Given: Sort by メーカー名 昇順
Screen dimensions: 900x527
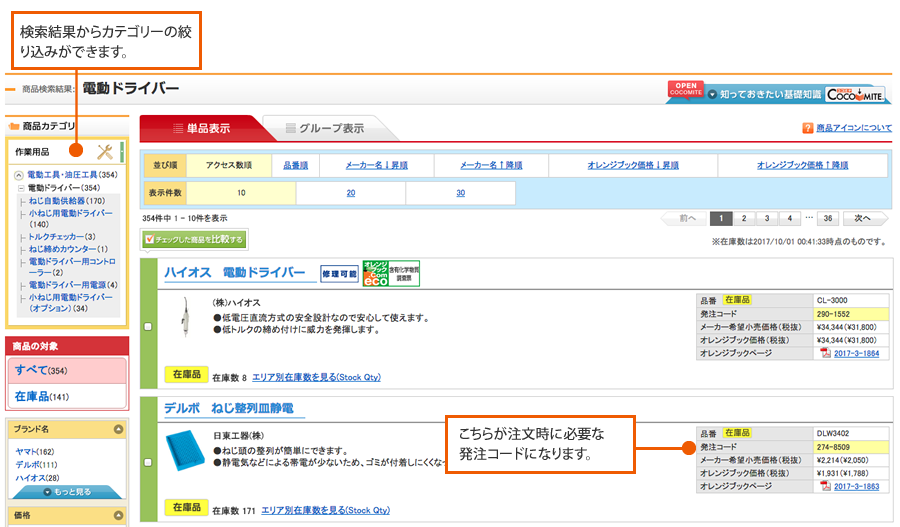Looking at the screenshot, I should [377, 165].
